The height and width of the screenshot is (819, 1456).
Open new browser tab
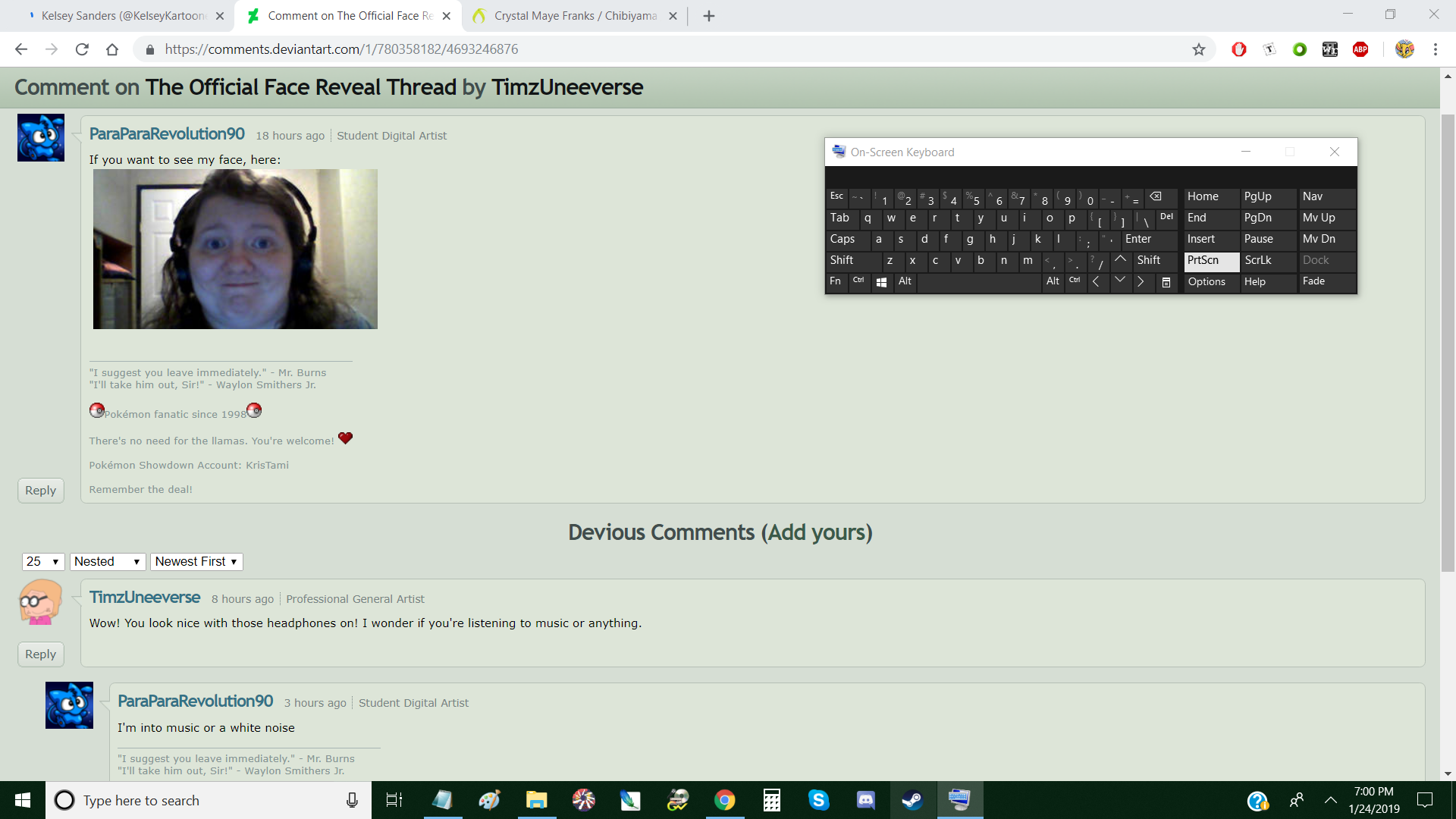(709, 16)
